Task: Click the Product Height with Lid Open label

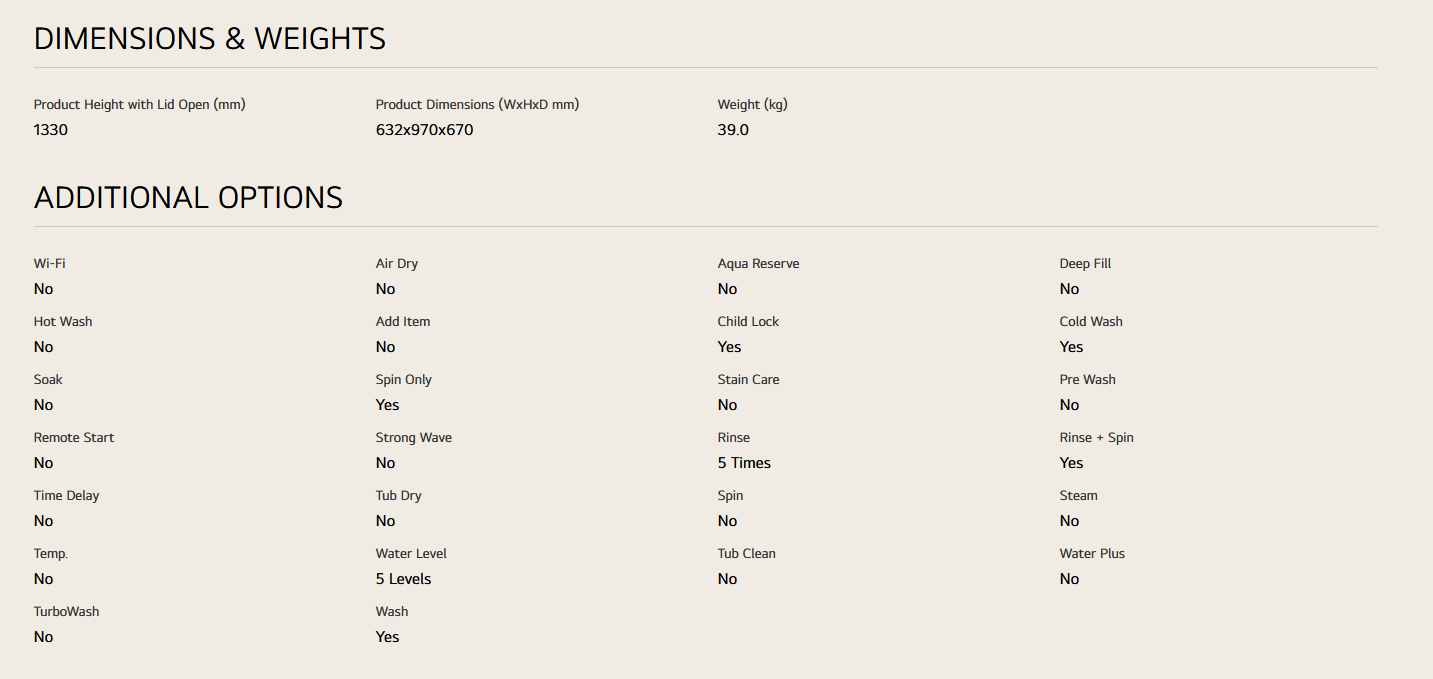Action: (139, 104)
